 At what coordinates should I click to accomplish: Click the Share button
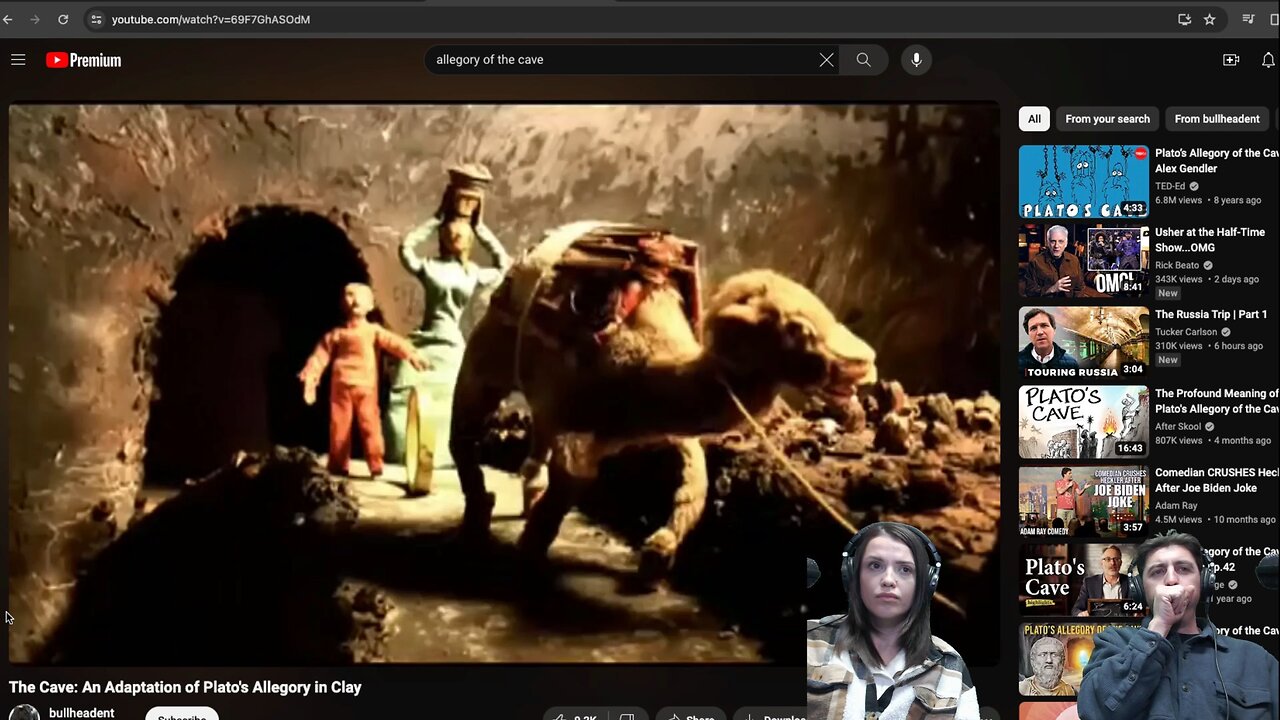tap(690, 716)
